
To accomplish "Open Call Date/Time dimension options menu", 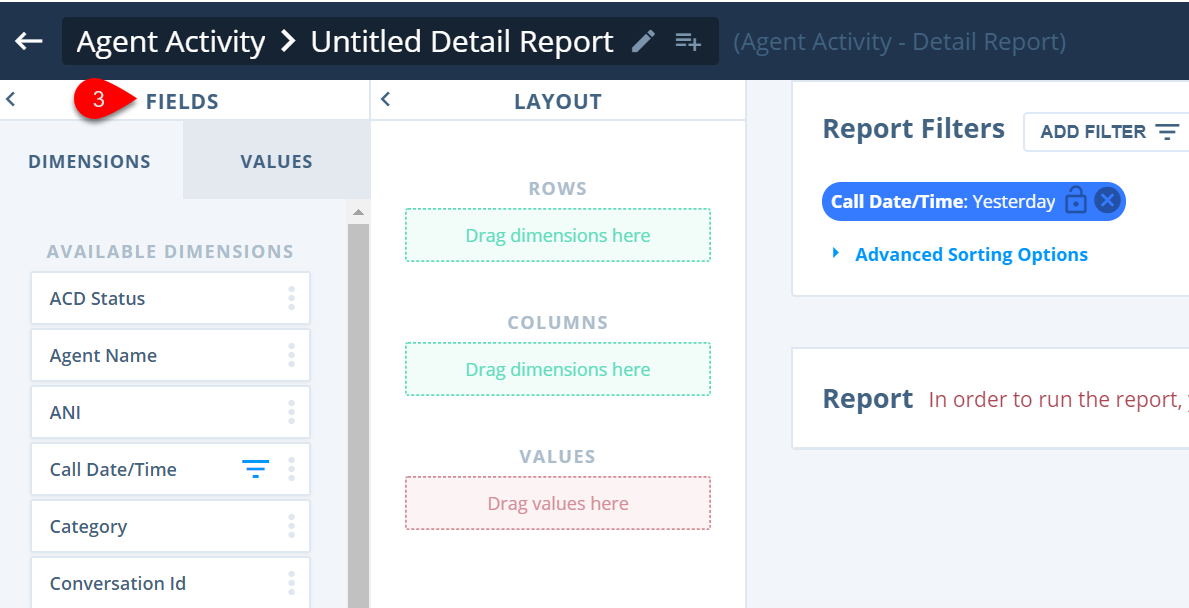I will (x=291, y=469).
